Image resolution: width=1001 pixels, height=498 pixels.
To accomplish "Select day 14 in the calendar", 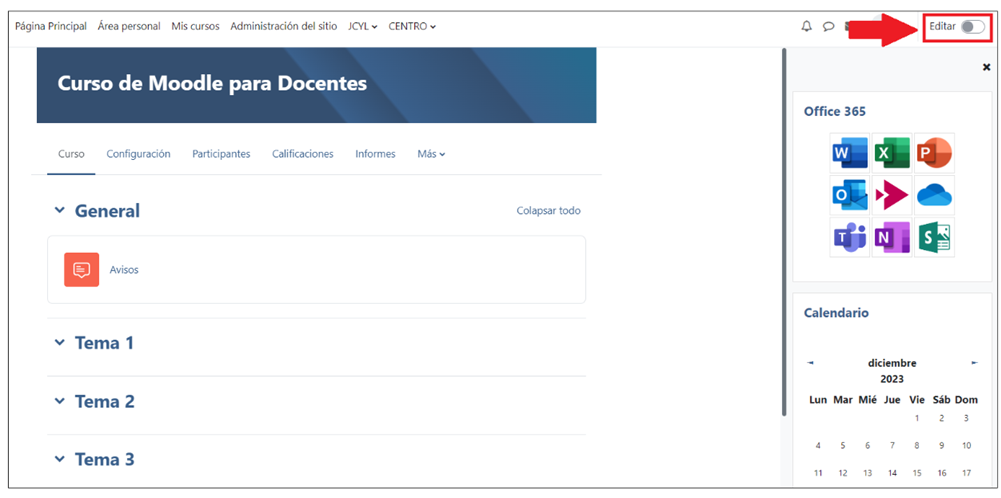I will click(892, 473).
